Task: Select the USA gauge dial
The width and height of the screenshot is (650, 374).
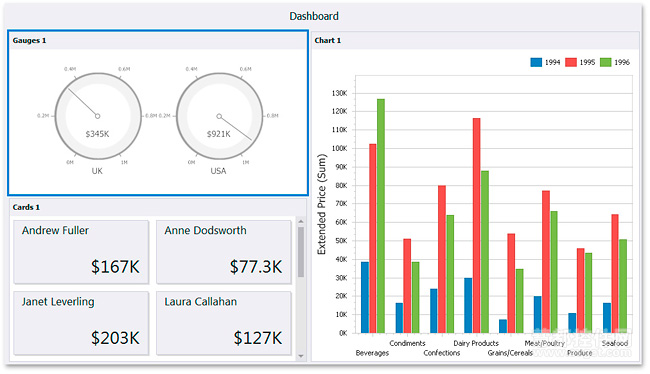Action: click(219, 116)
